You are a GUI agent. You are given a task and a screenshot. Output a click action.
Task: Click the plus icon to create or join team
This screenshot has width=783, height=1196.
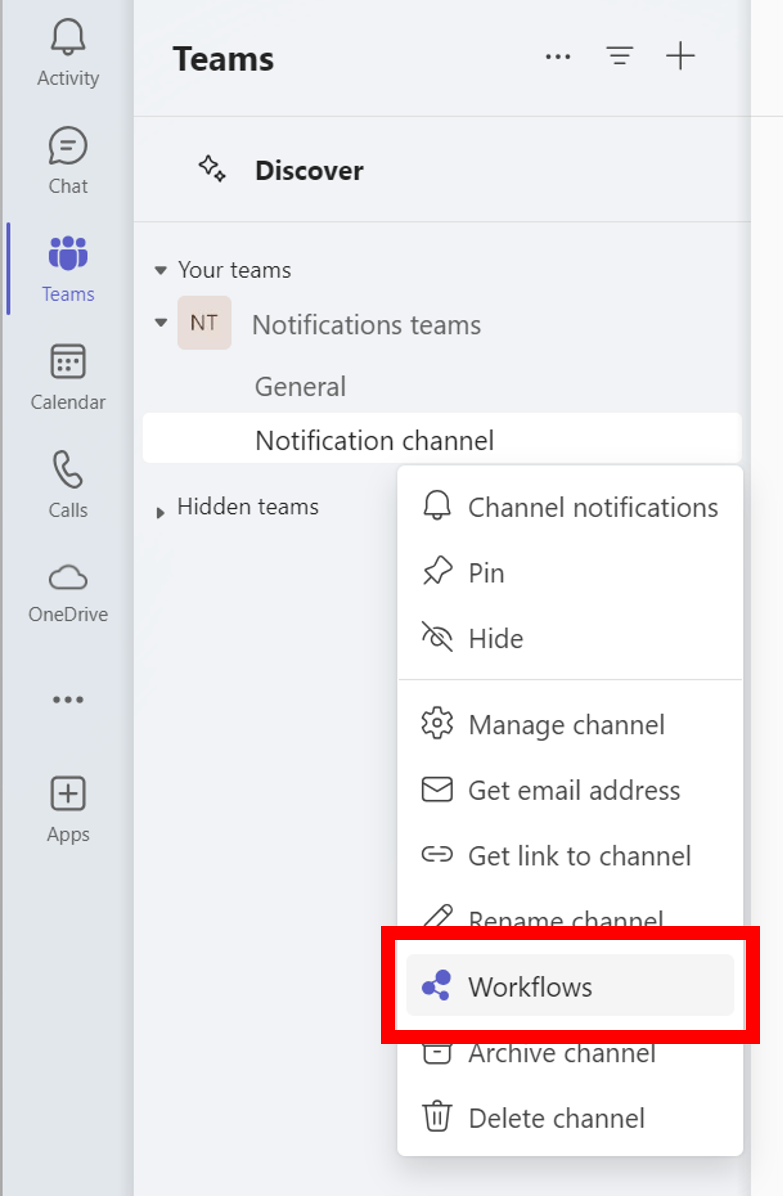680,56
